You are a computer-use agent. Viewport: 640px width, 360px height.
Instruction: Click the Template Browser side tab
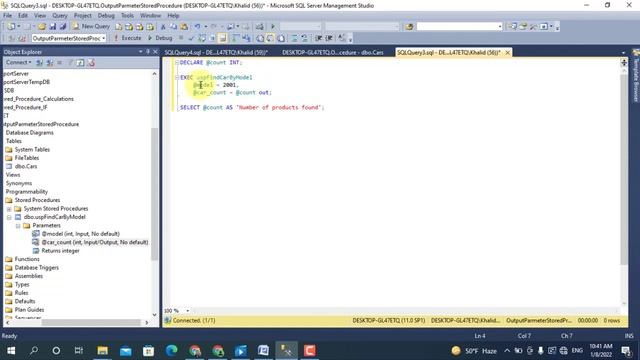click(x=636, y=77)
